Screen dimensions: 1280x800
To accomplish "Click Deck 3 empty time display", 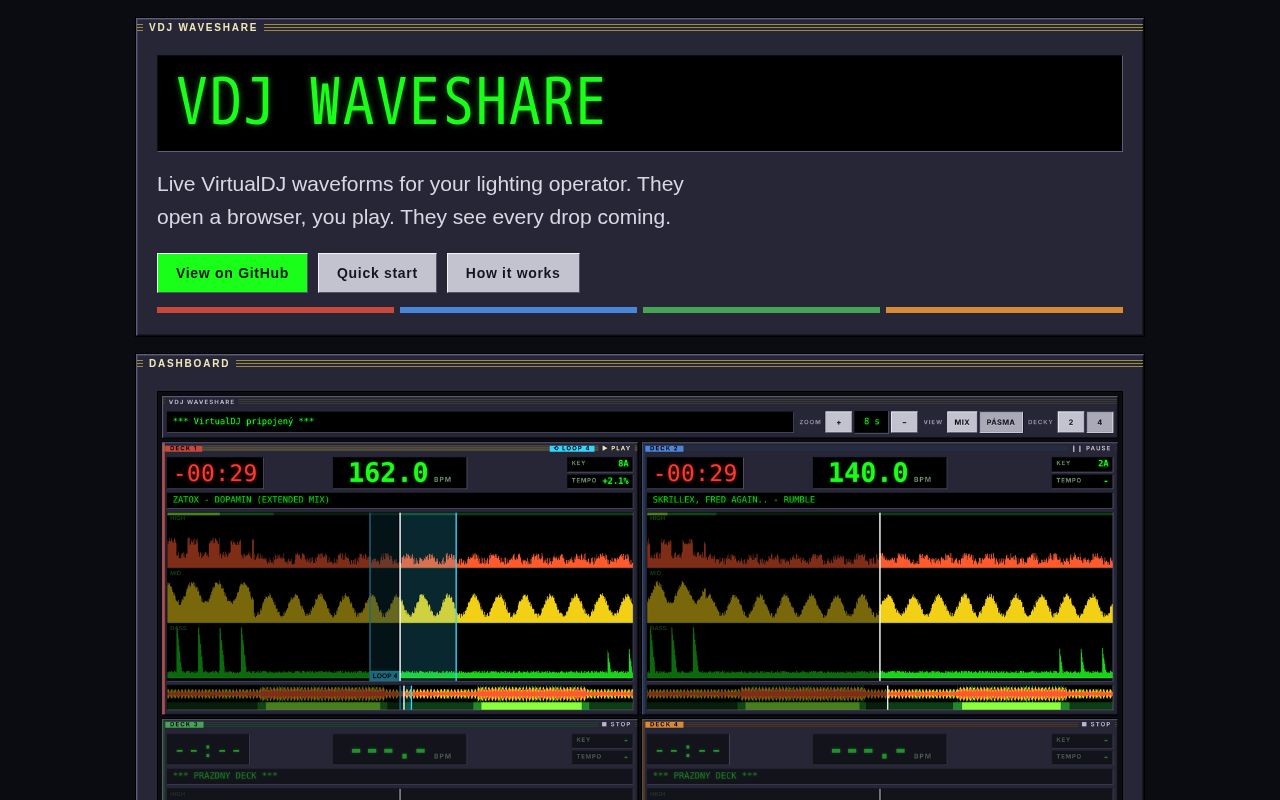I will point(209,749).
